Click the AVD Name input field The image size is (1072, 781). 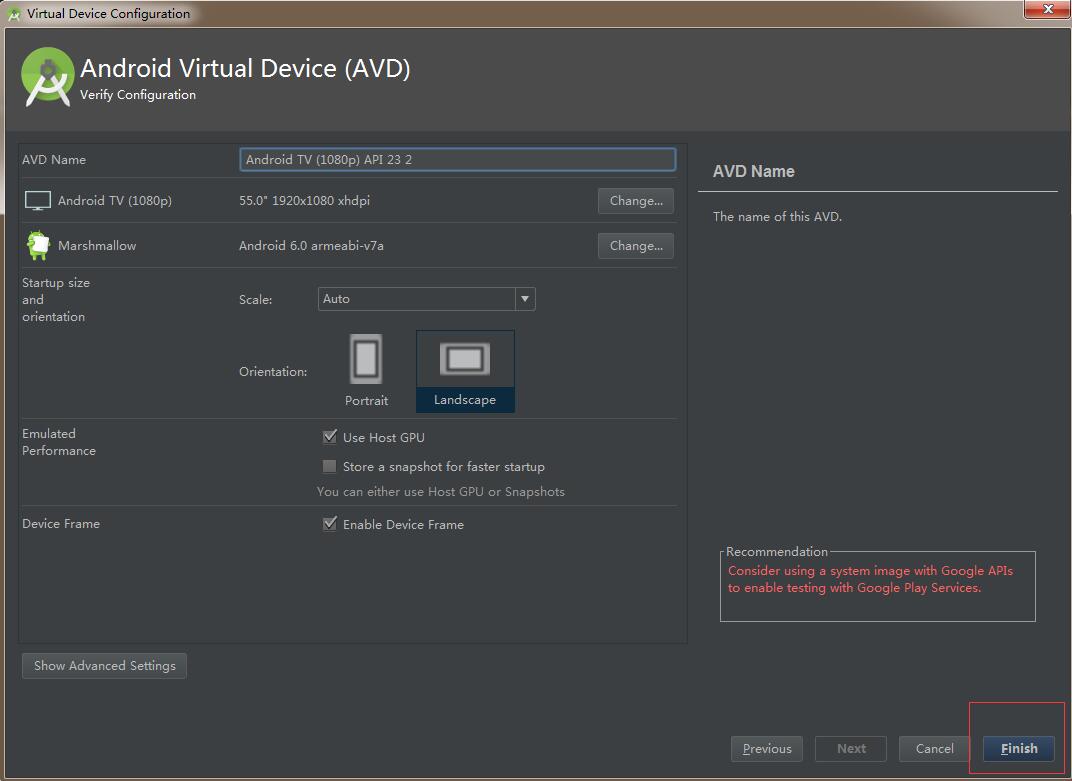(457, 159)
